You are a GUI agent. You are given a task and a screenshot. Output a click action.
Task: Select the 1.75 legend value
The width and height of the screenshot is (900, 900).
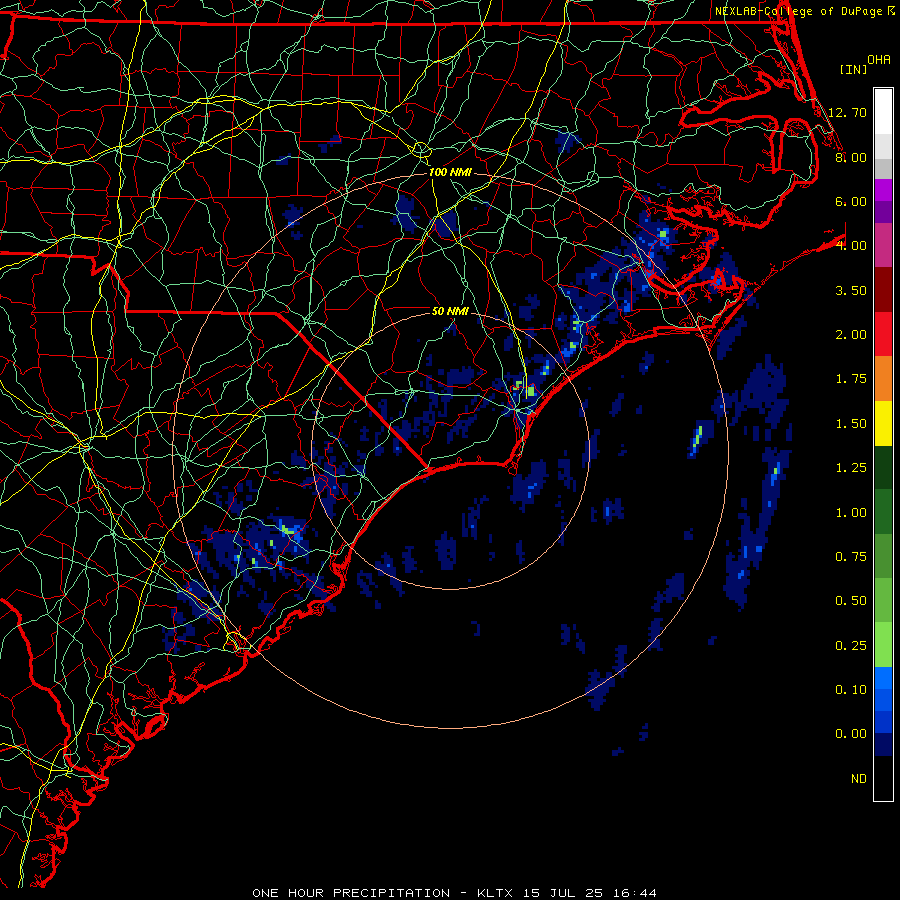point(851,379)
